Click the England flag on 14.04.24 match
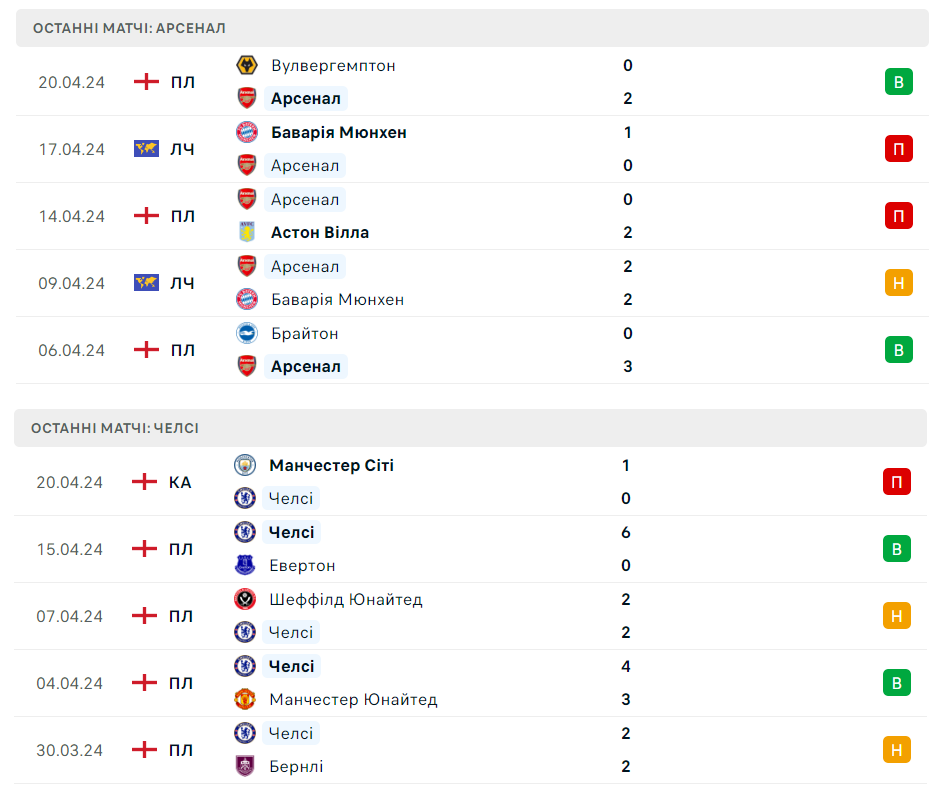This screenshot has height=787, width=940. coord(146,216)
